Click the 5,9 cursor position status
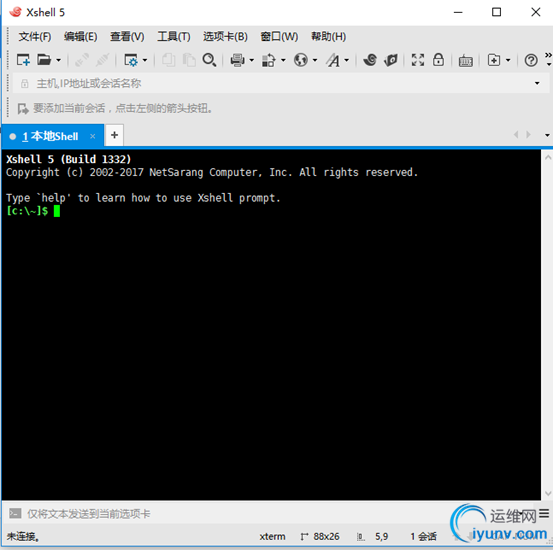 pos(381,537)
